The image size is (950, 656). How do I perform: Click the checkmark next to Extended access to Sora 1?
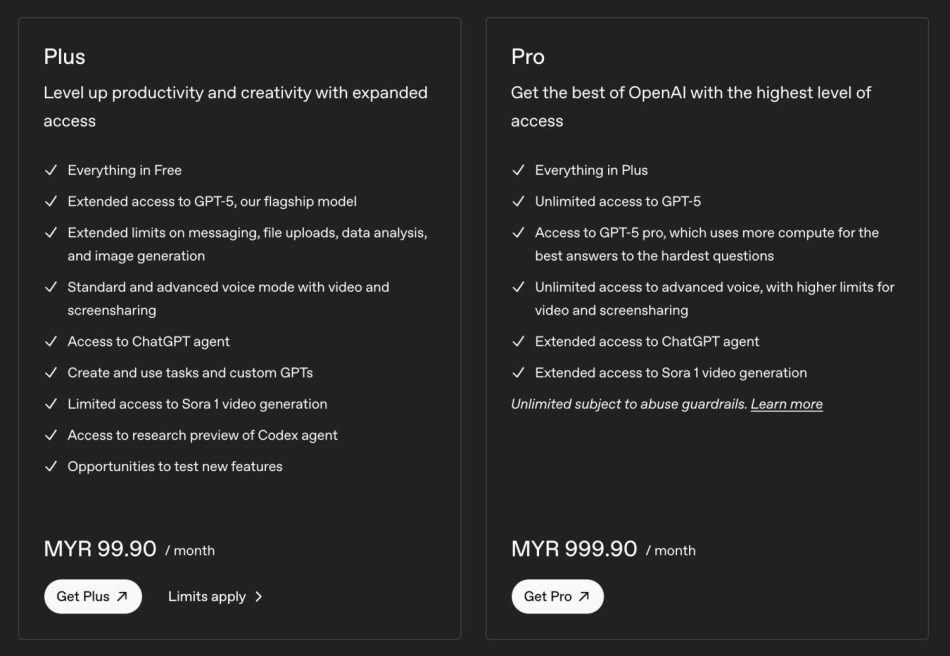click(x=518, y=372)
